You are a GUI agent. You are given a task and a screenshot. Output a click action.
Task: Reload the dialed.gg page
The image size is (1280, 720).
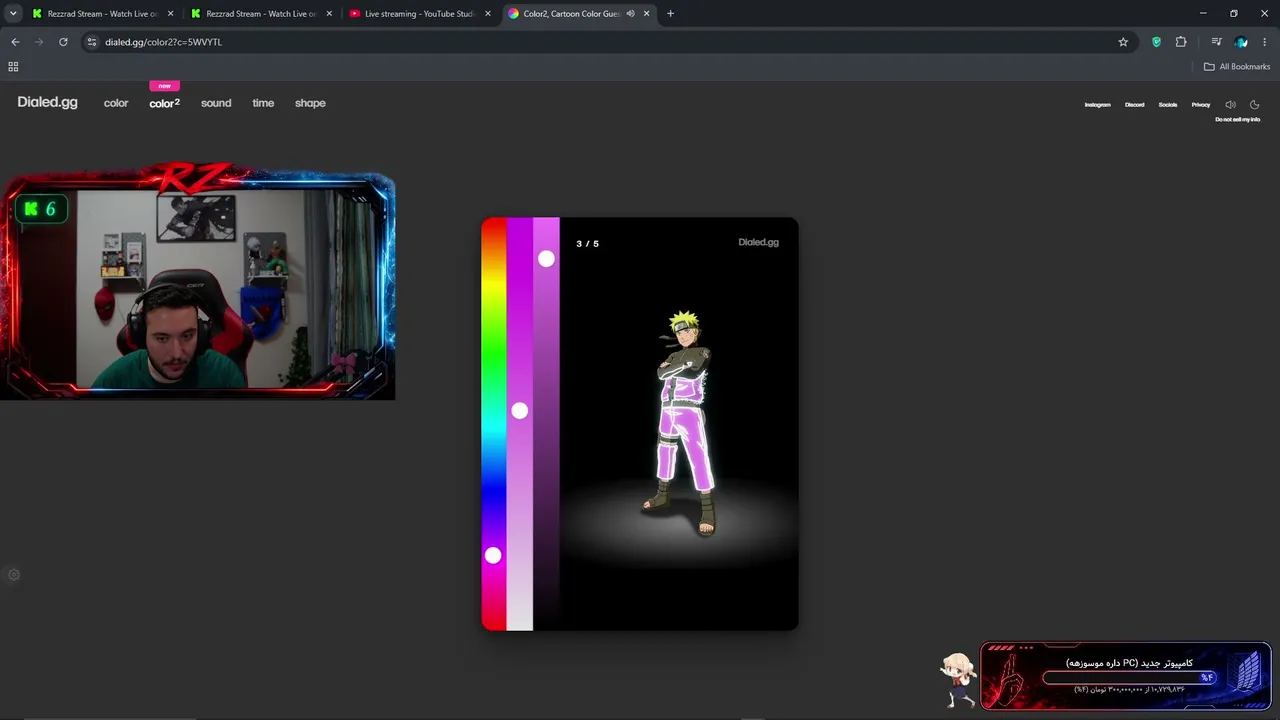(x=63, y=42)
